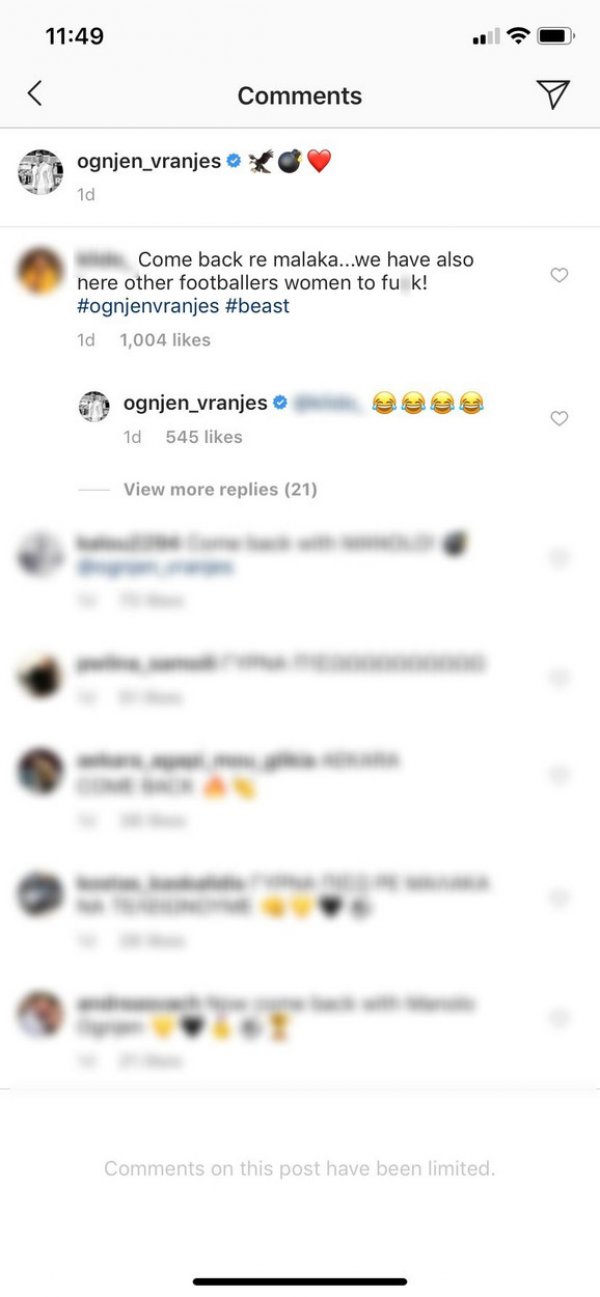Tap ognjen_vranjes username in the reply
Image resolution: width=600 pixels, height=1297 pixels.
(x=195, y=403)
